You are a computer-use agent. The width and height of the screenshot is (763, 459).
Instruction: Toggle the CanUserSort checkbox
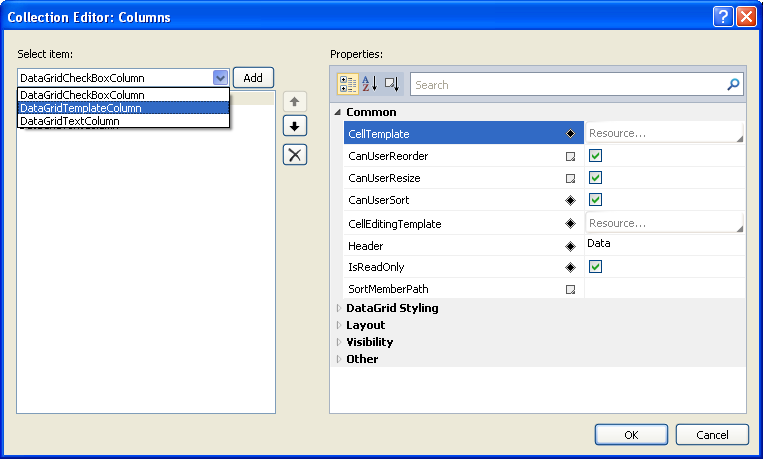595,200
